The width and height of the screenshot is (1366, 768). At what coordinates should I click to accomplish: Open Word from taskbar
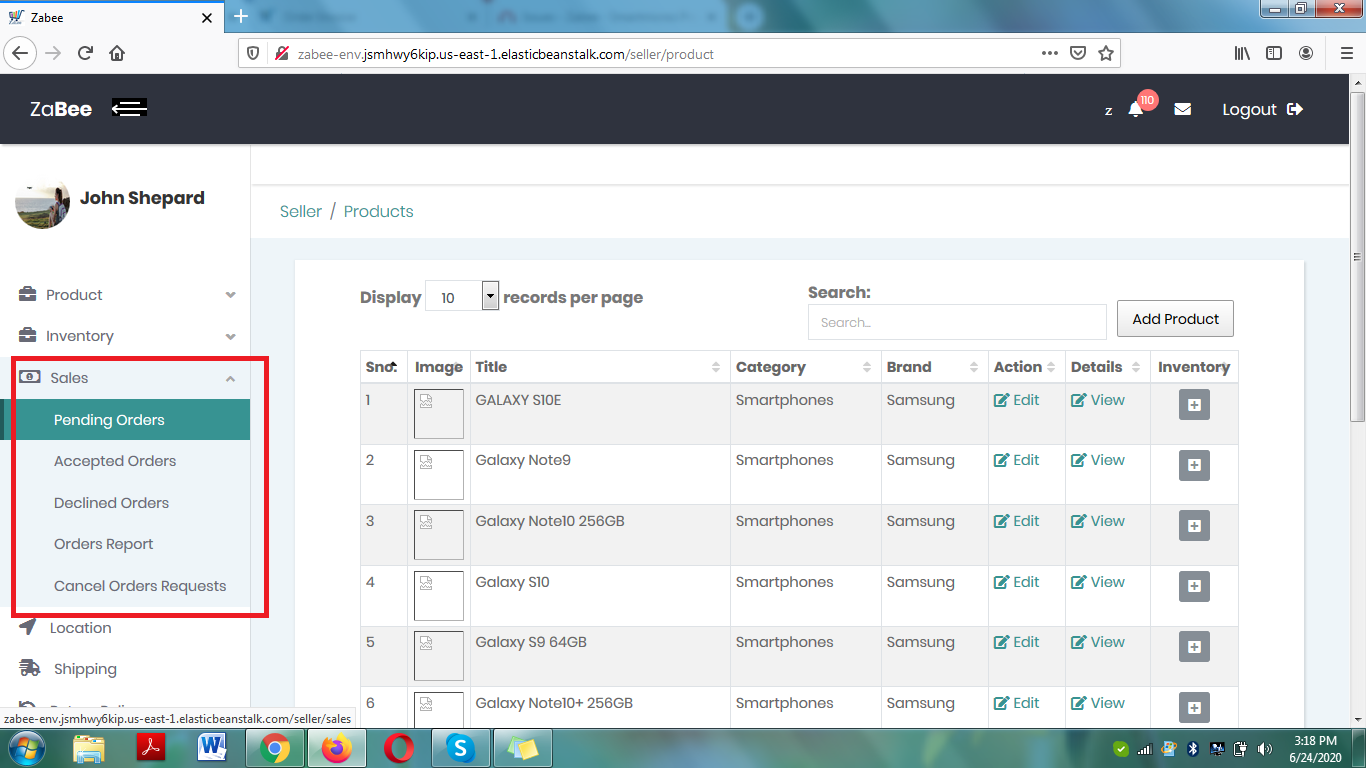(212, 748)
